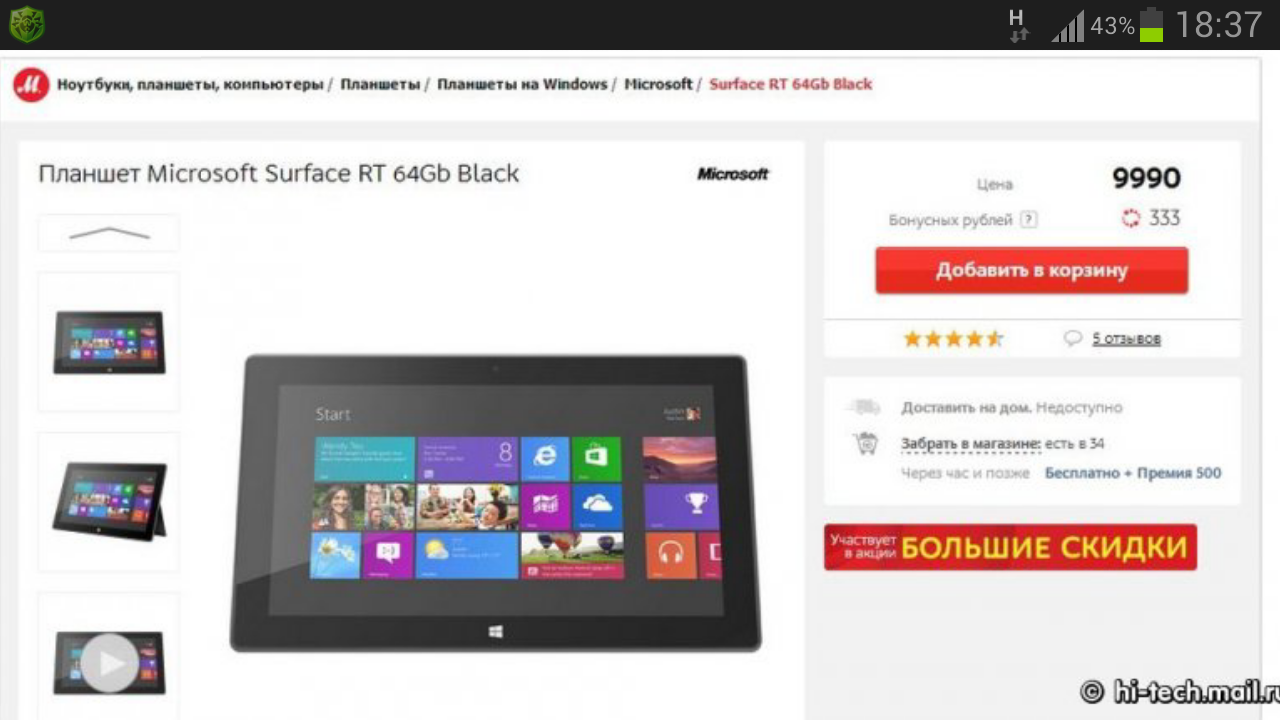Open the reviews speech bubble icon
The height and width of the screenshot is (720, 1280).
tap(1073, 338)
